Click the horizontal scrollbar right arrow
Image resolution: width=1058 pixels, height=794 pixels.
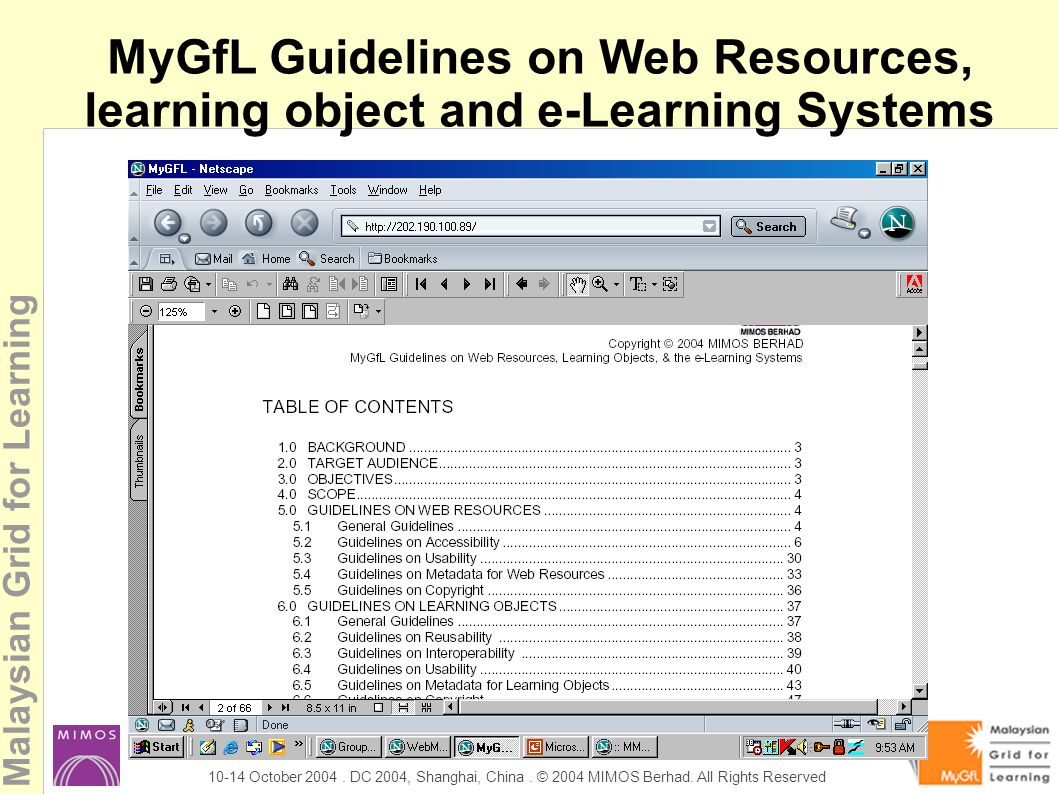[x=903, y=707]
